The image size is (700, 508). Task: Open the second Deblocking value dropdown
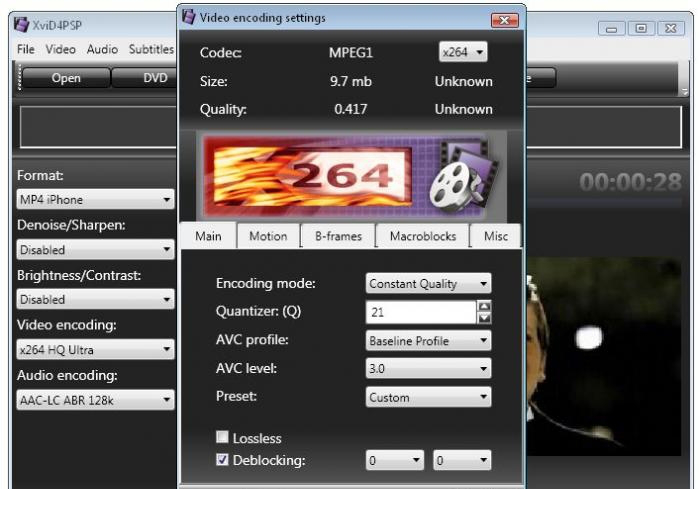(x=462, y=460)
